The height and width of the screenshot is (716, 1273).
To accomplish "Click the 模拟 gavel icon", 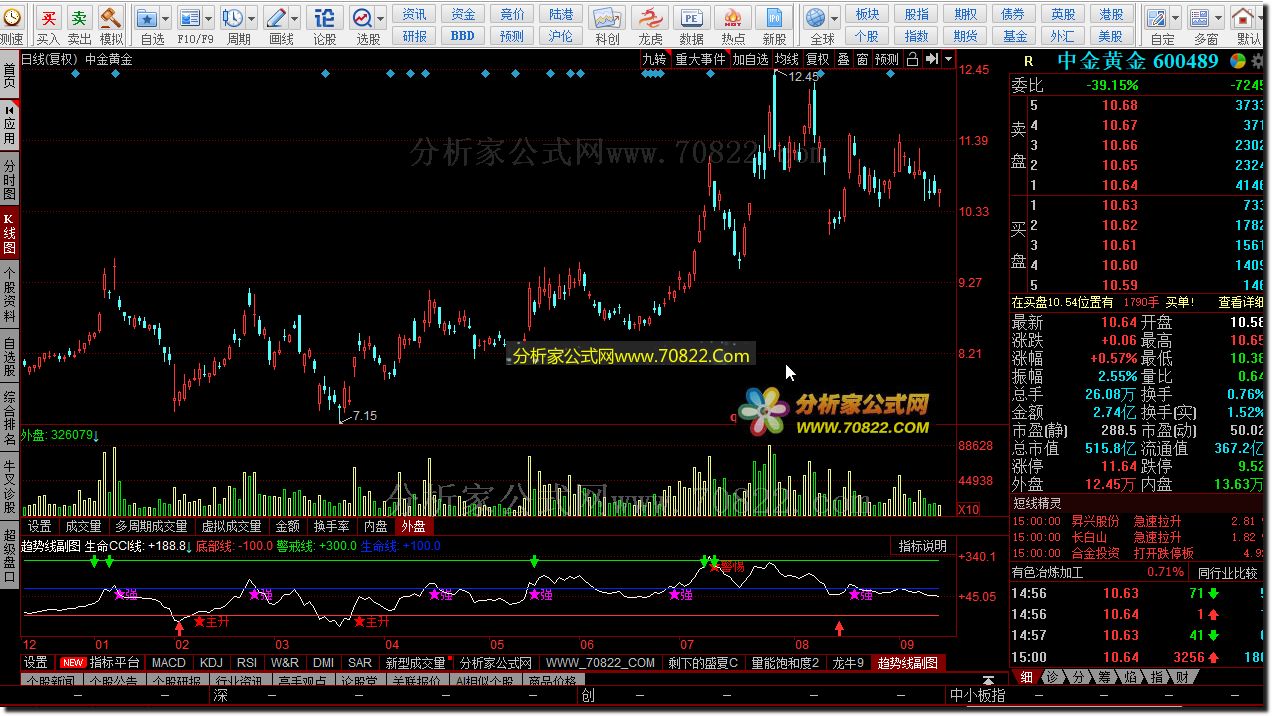I will pos(110,17).
